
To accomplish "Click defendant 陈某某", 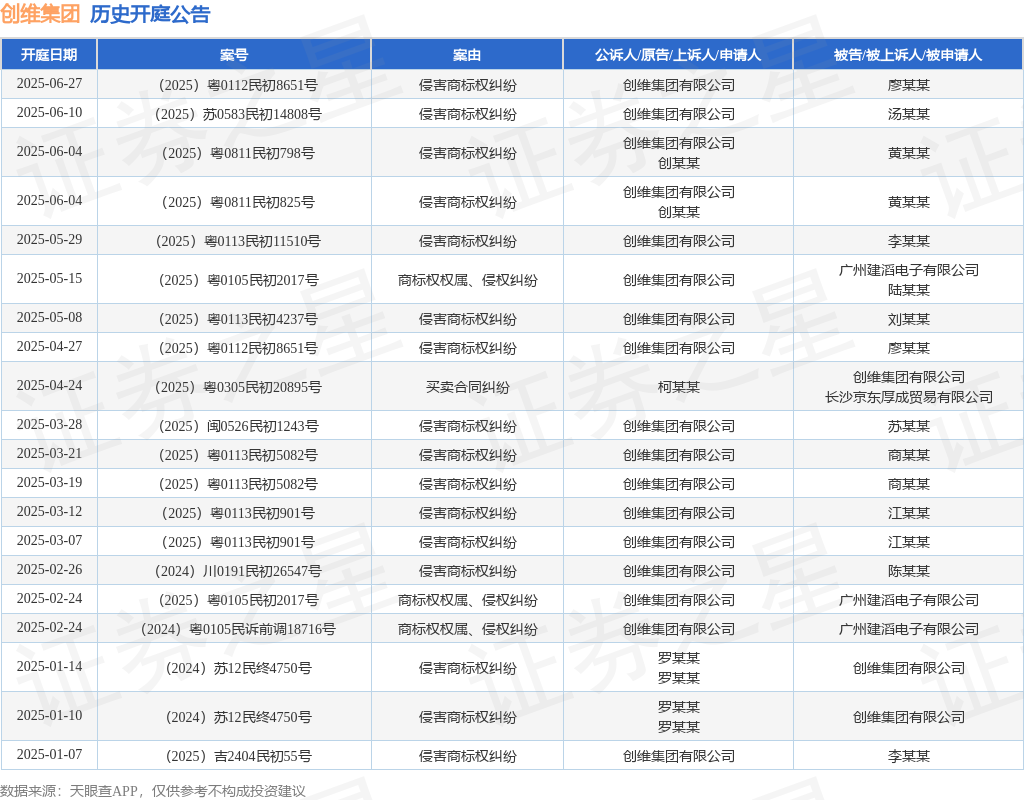I will (x=908, y=571).
